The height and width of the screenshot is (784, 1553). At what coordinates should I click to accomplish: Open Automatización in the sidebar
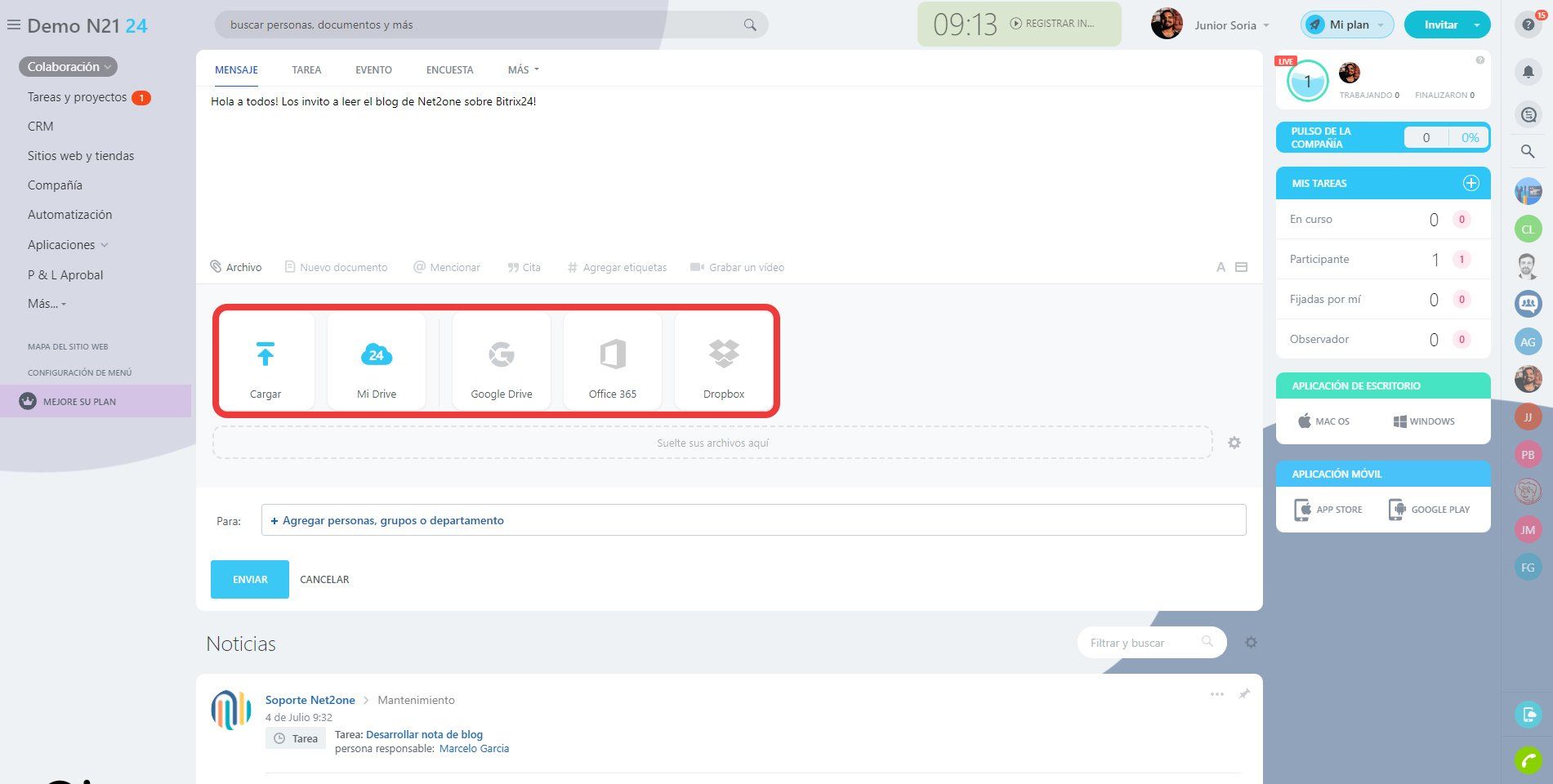[69, 215]
